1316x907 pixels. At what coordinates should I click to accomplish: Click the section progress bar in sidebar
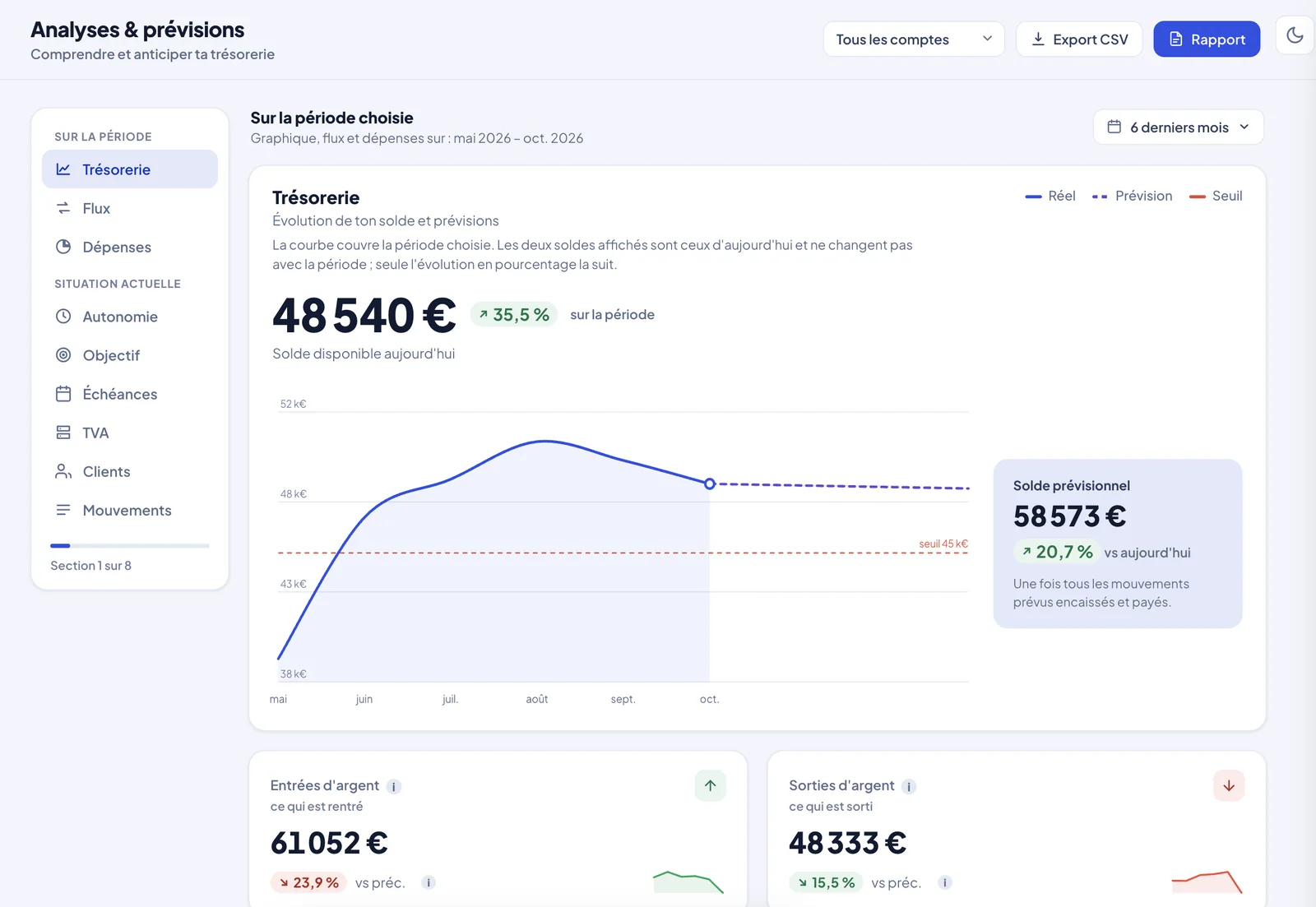coord(130,545)
